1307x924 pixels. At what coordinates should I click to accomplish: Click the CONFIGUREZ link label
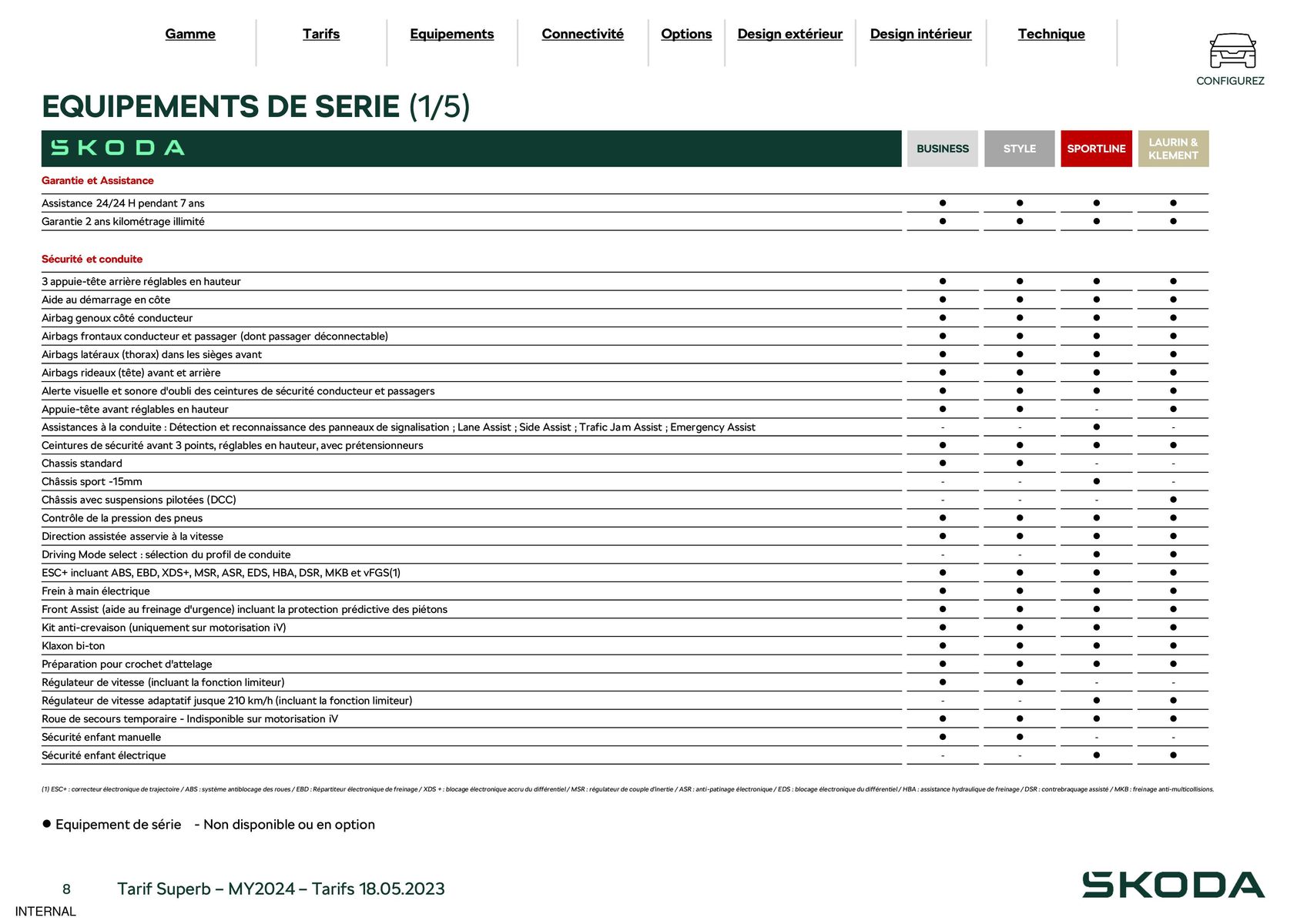click(x=1230, y=81)
